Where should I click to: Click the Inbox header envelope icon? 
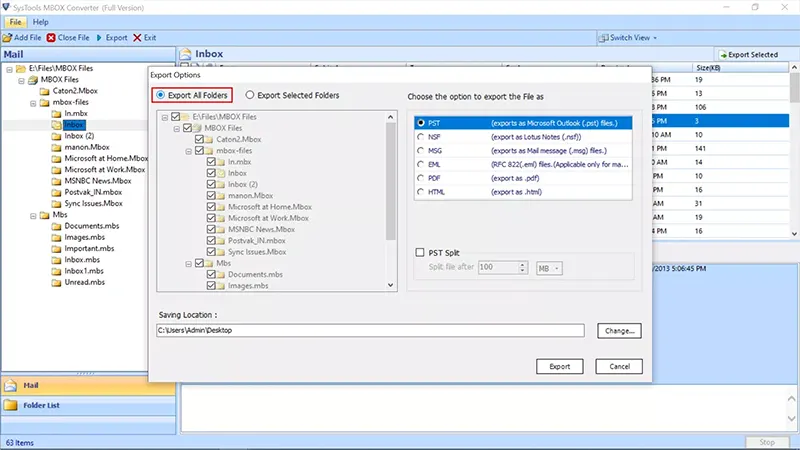click(x=186, y=54)
